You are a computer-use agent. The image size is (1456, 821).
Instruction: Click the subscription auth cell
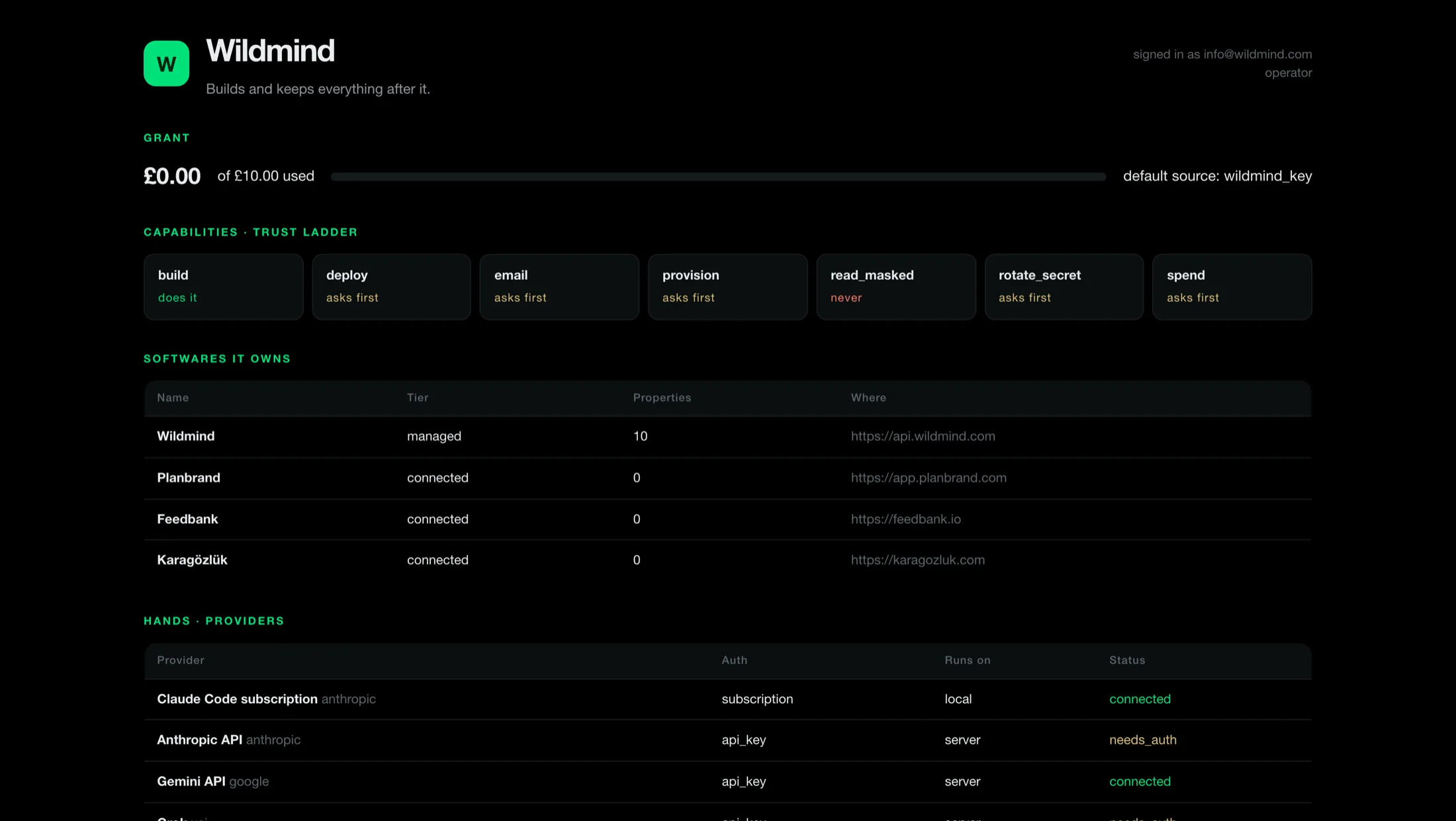(x=757, y=699)
